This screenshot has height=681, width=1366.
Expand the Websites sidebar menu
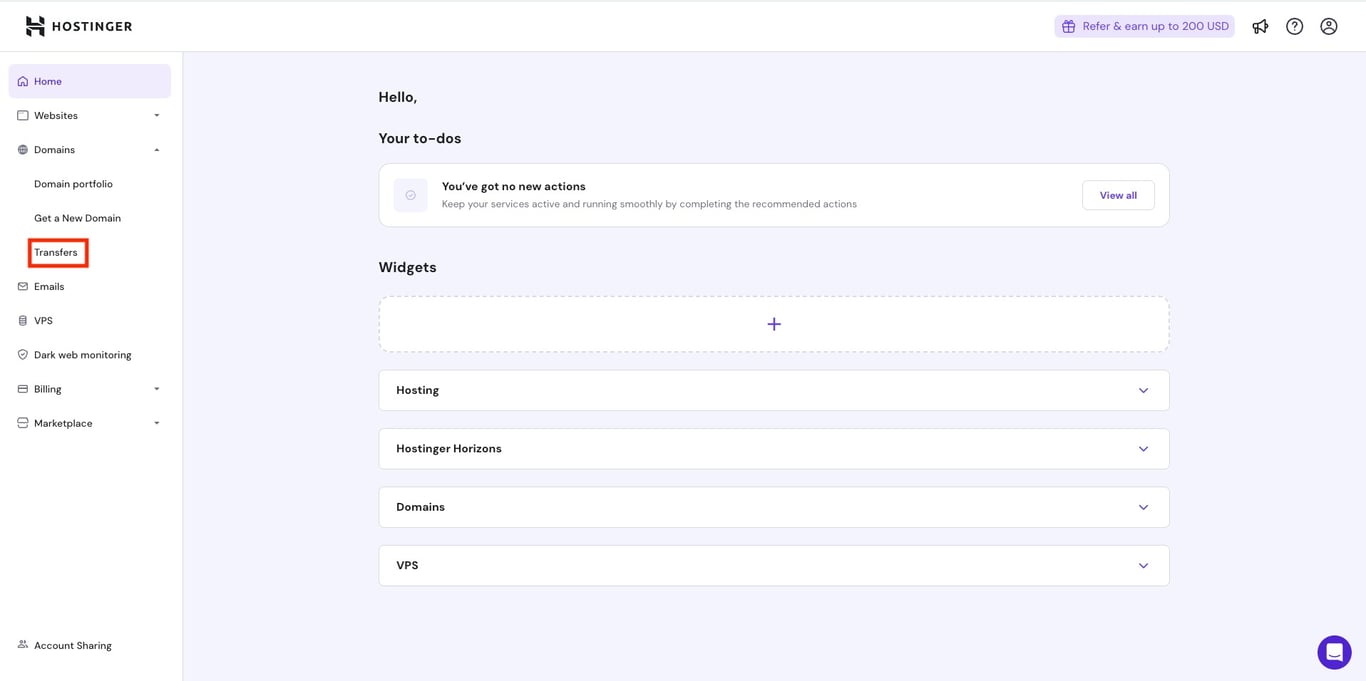click(57, 115)
